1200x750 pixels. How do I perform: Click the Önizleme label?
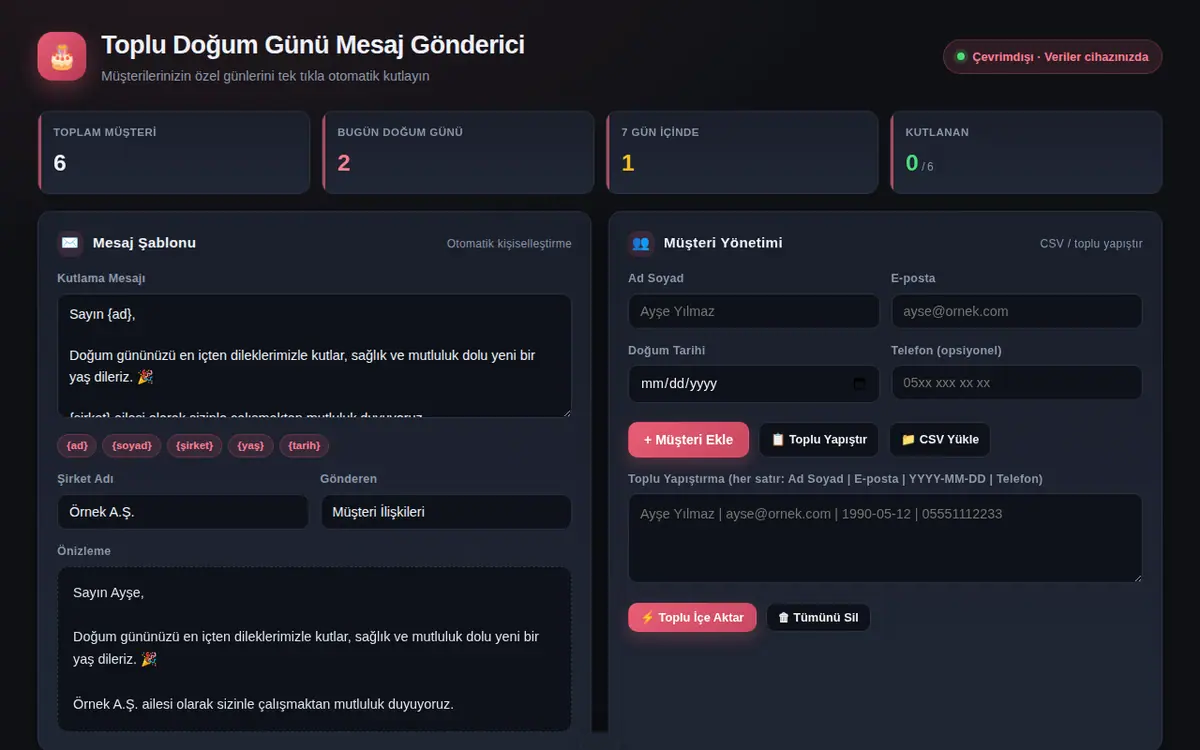coord(84,551)
